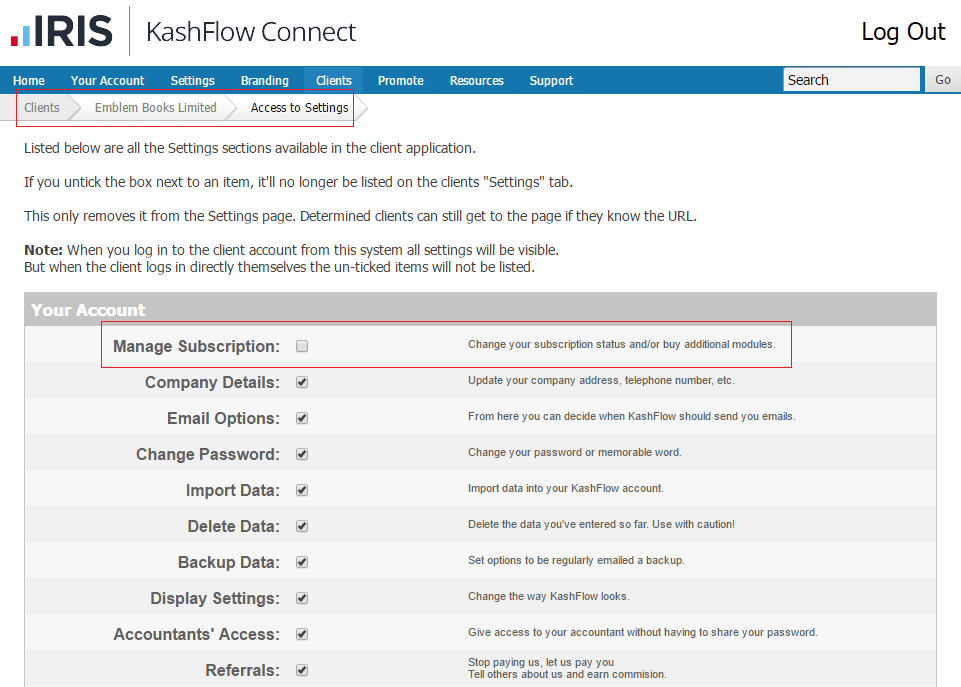Screen dimensions: 961x687
Task: Untick the Delete Data checkbox
Action: pos(302,526)
